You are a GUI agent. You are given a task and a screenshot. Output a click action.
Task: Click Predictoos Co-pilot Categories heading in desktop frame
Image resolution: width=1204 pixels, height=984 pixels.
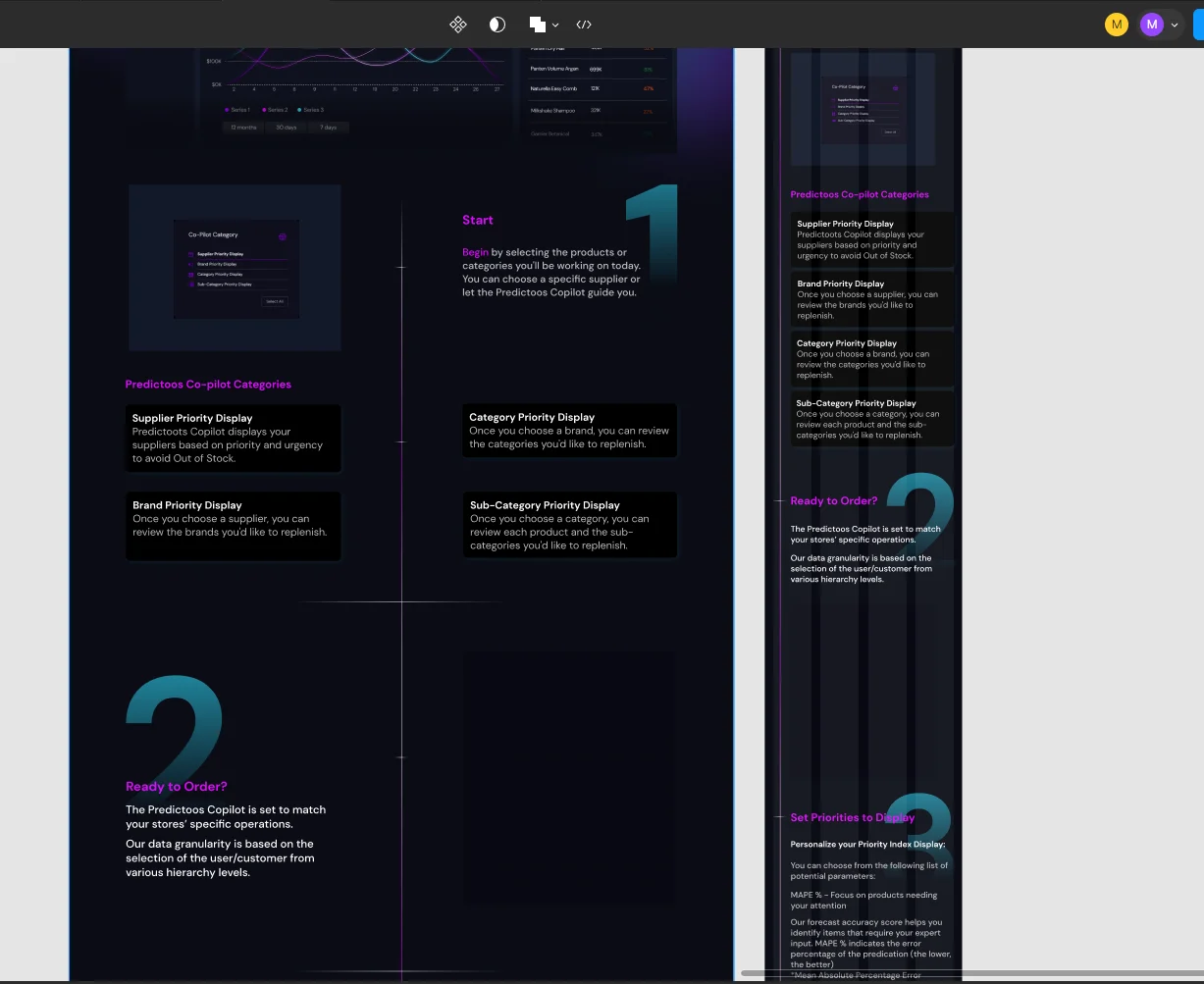point(208,385)
